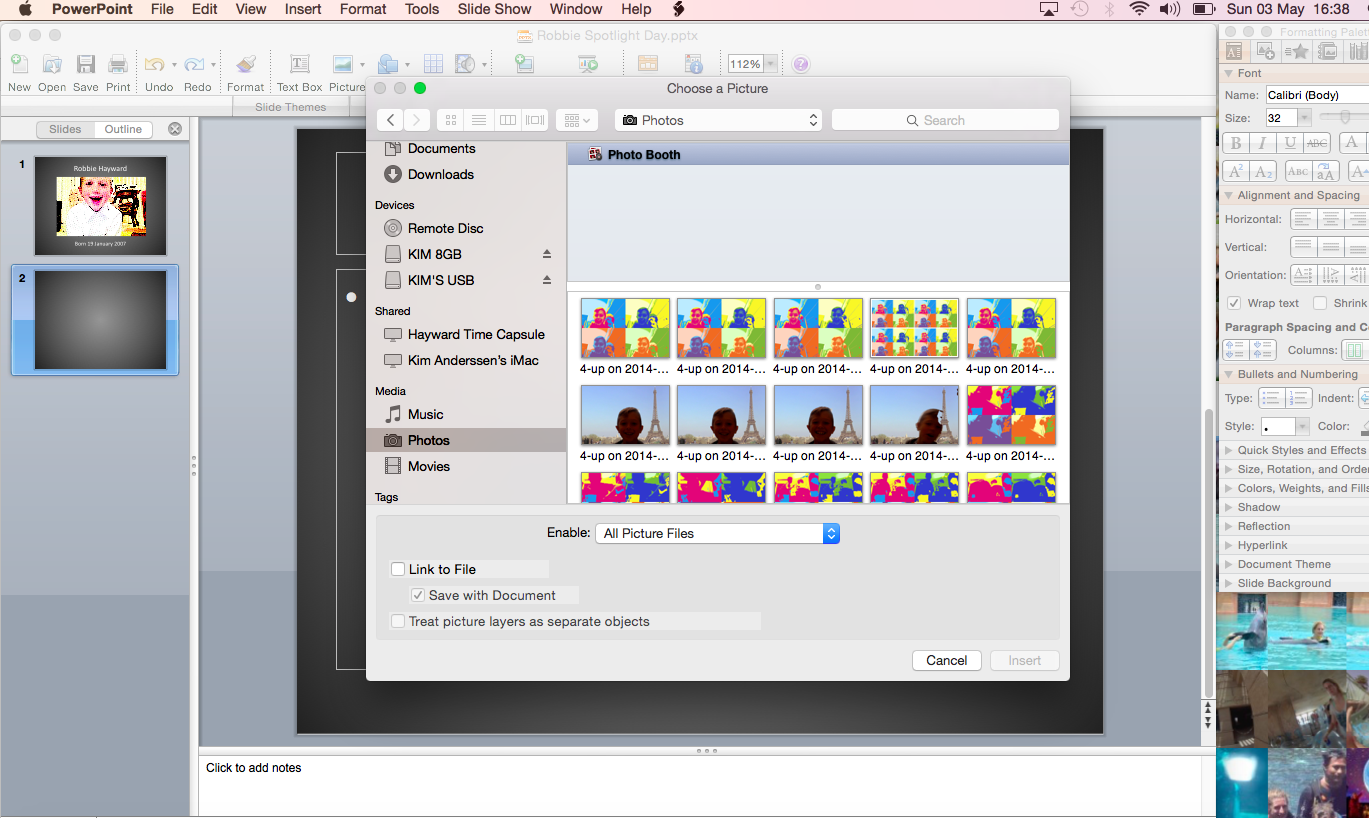Screen dimensions: 1369x818
Task: Collapse the Font section of Formatting Palette
Action: [1229, 73]
